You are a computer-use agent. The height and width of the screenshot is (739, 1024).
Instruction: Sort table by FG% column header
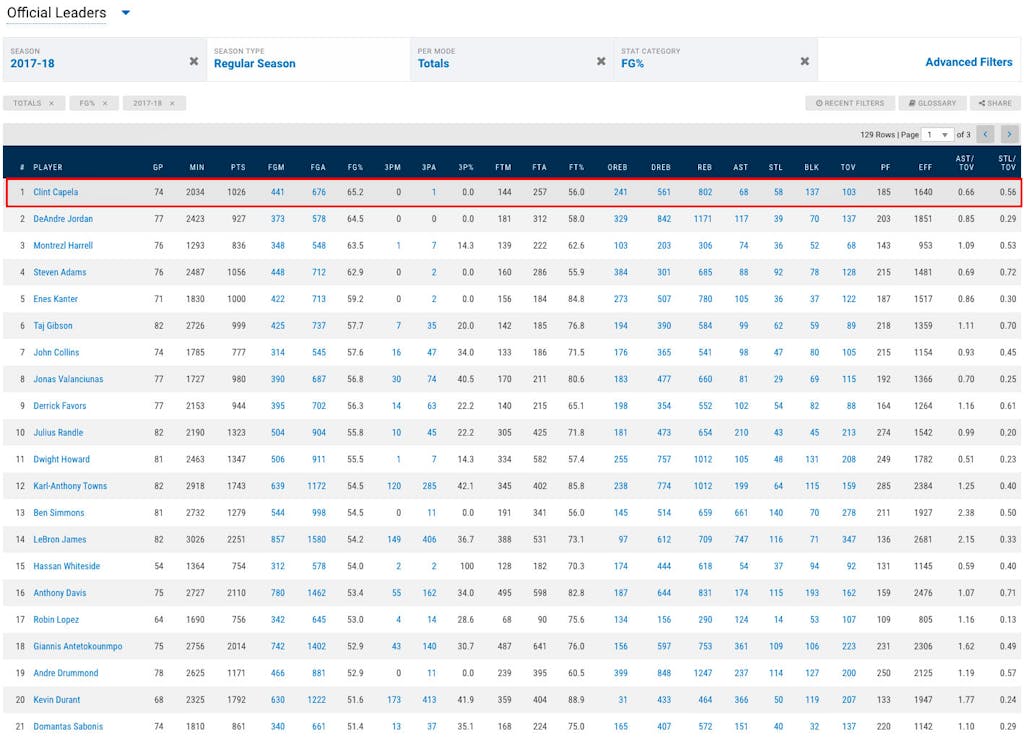(355, 167)
